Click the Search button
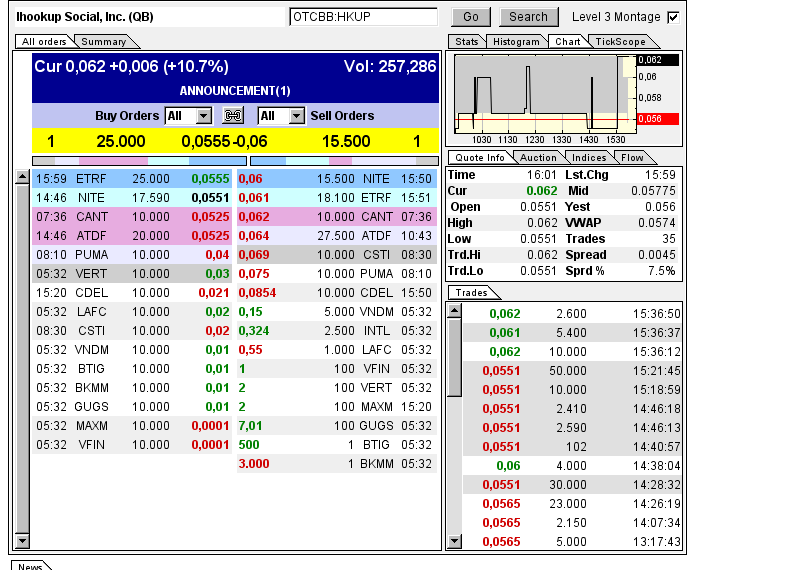792x570 pixels. pos(528,17)
